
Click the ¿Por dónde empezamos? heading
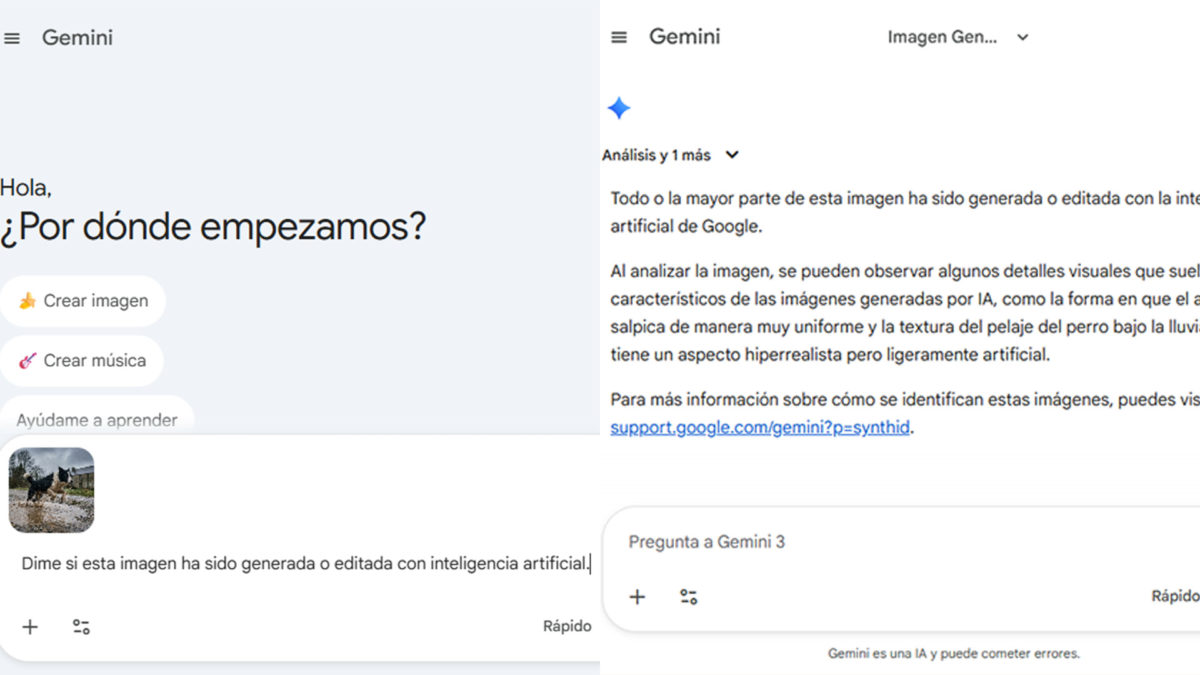point(213,227)
